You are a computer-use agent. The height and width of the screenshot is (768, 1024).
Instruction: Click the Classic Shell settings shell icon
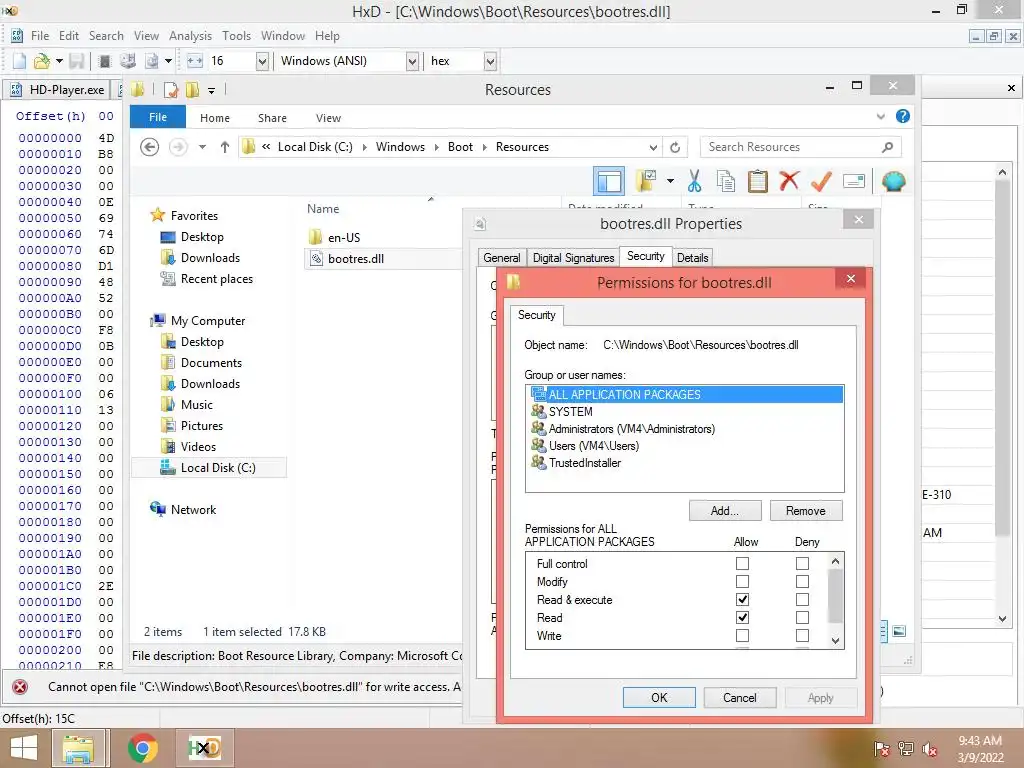[893, 181]
